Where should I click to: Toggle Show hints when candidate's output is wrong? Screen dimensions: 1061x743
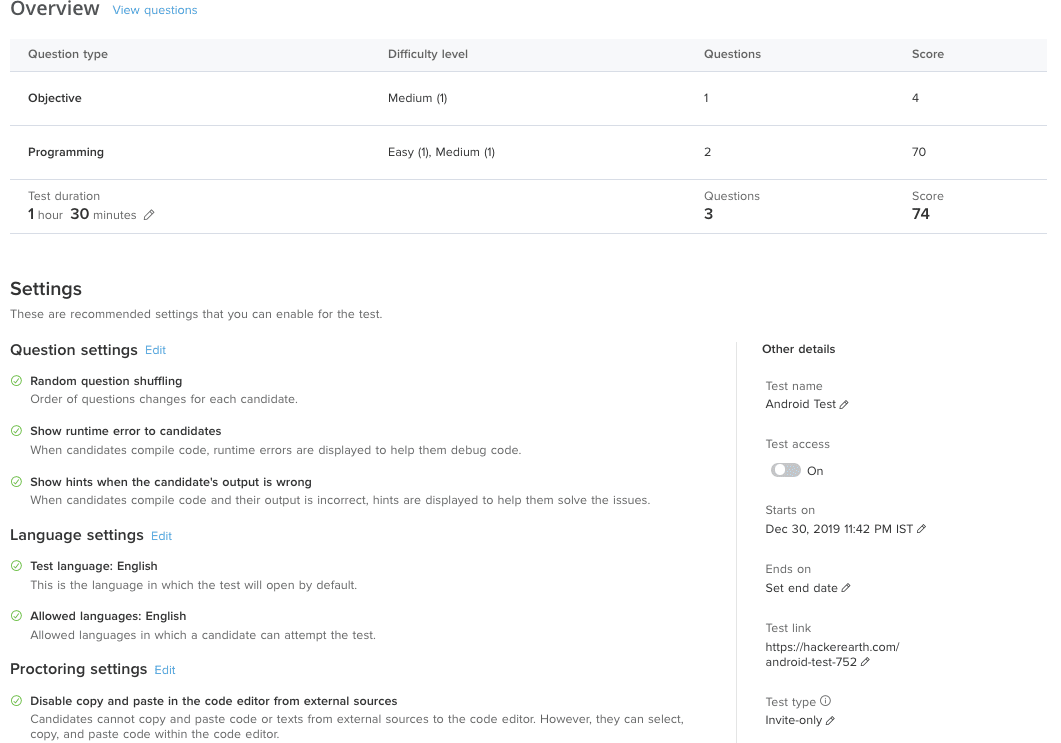[14, 480]
